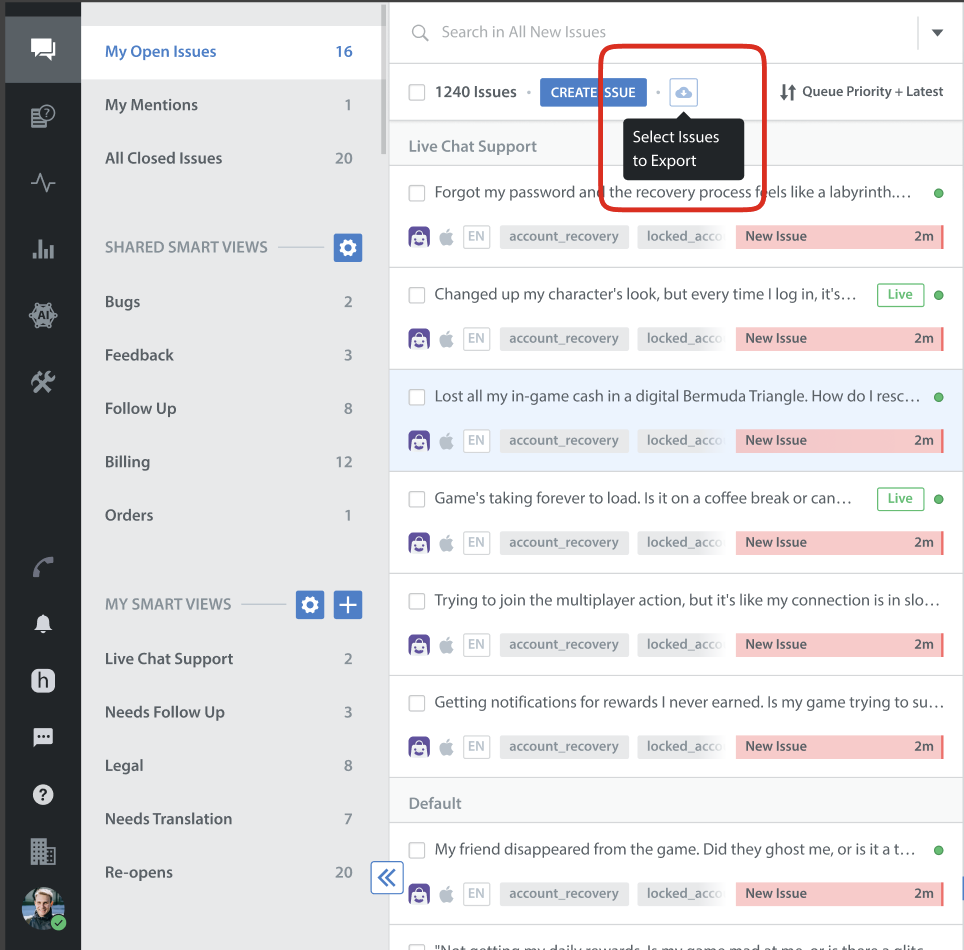
Task: Click the Search in All New Issues field
Action: point(660,32)
